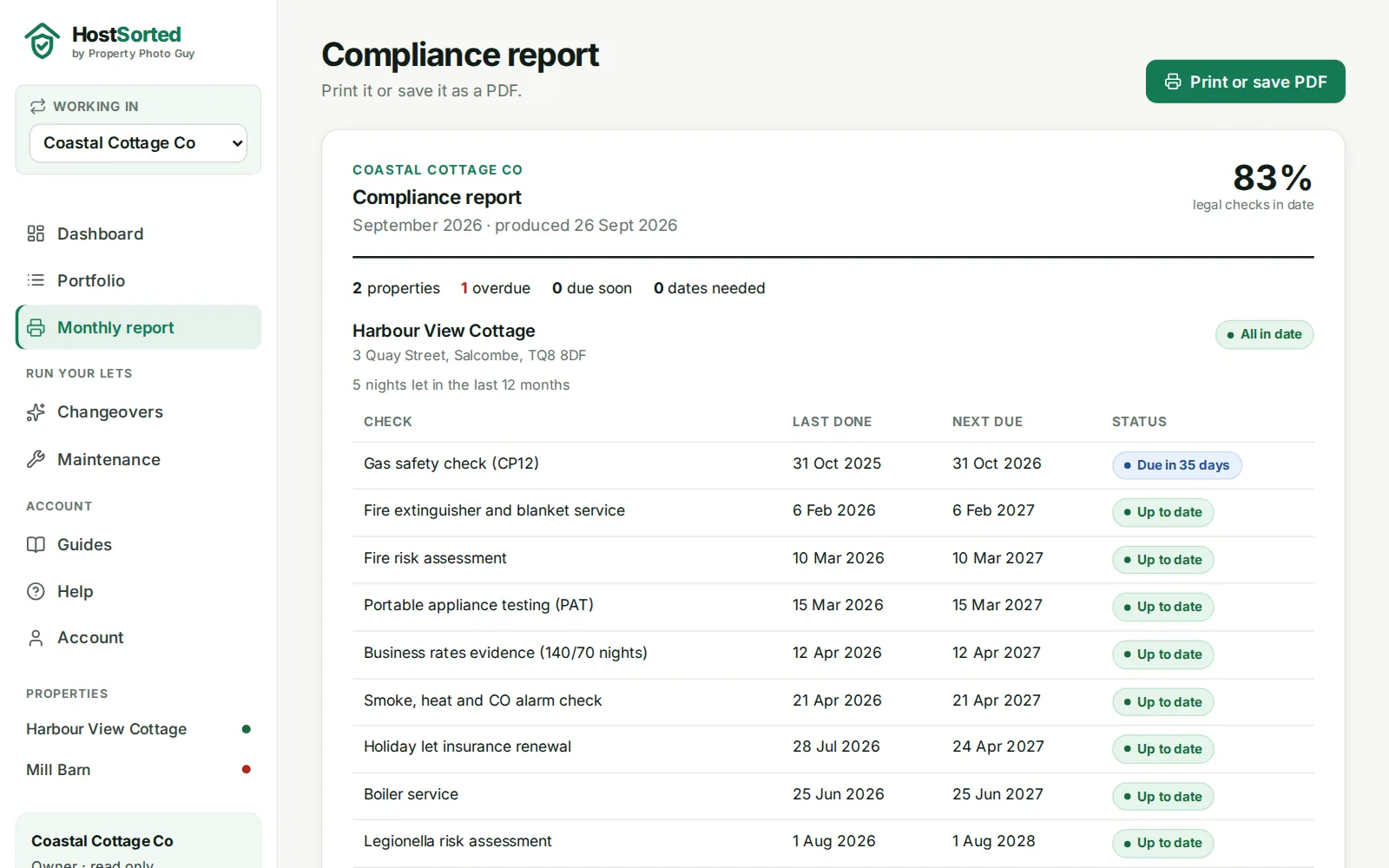
Task: Click the Monthly report printer icon
Action: [36, 327]
